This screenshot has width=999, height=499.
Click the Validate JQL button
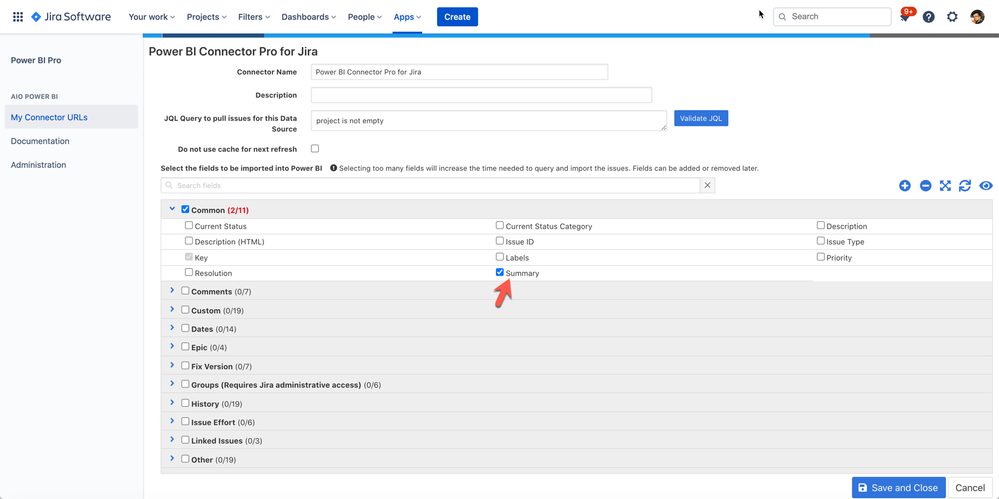coord(701,119)
